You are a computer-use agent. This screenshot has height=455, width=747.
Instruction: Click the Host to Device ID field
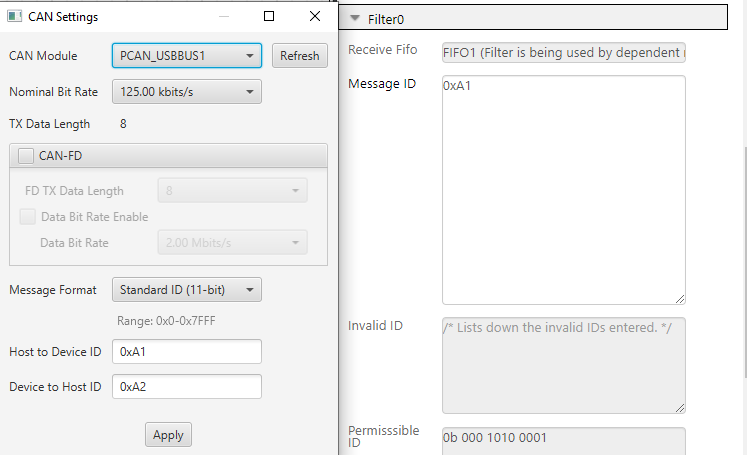coord(186,352)
